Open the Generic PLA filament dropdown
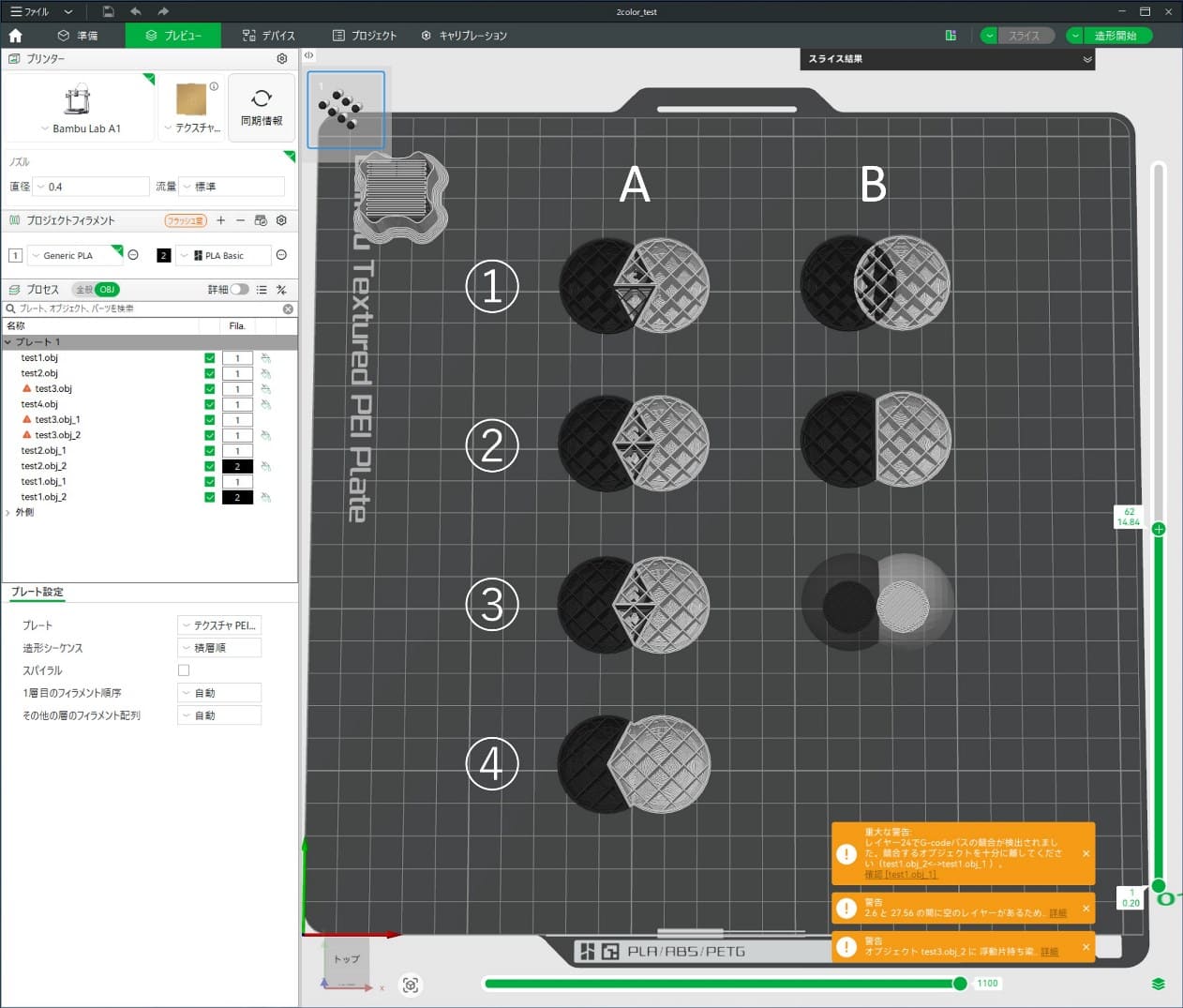The width and height of the screenshot is (1183, 1008). (x=75, y=255)
